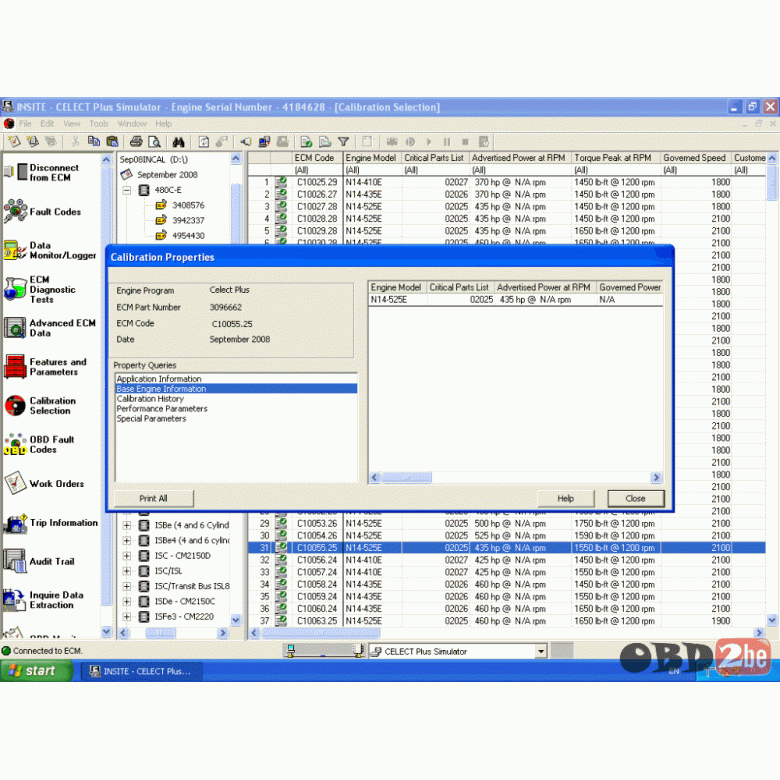Open Data Monitor/Logger in the sidebar

click(50, 250)
